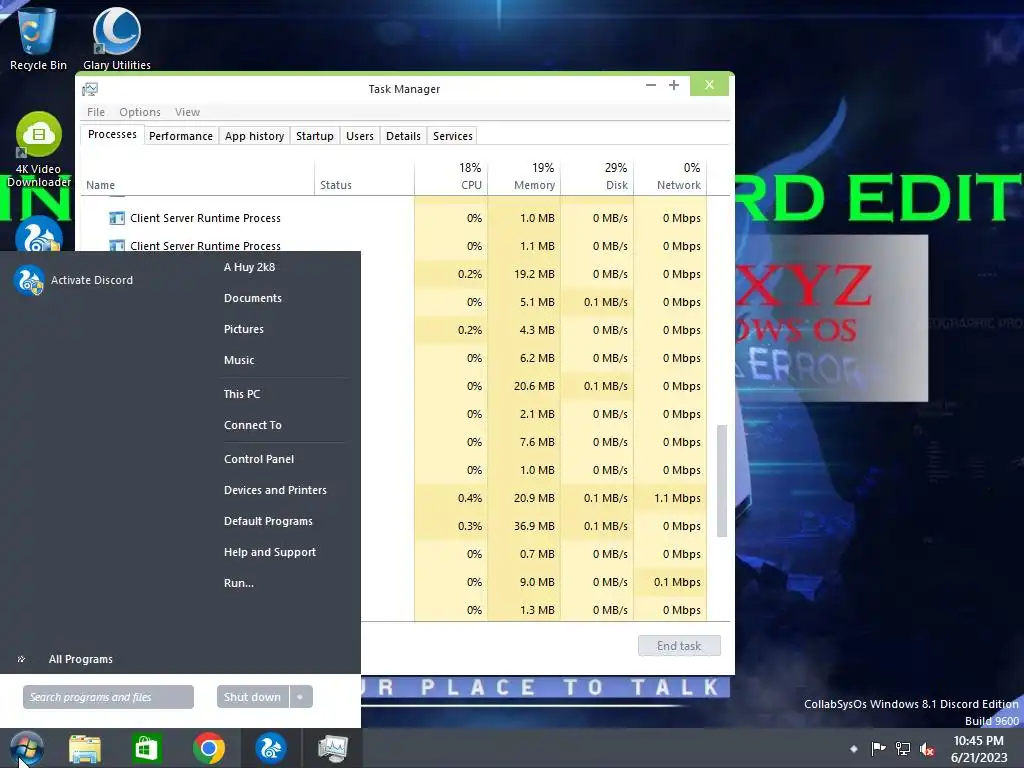Switch to the Startup tab
1024x768 pixels.
[315, 136]
